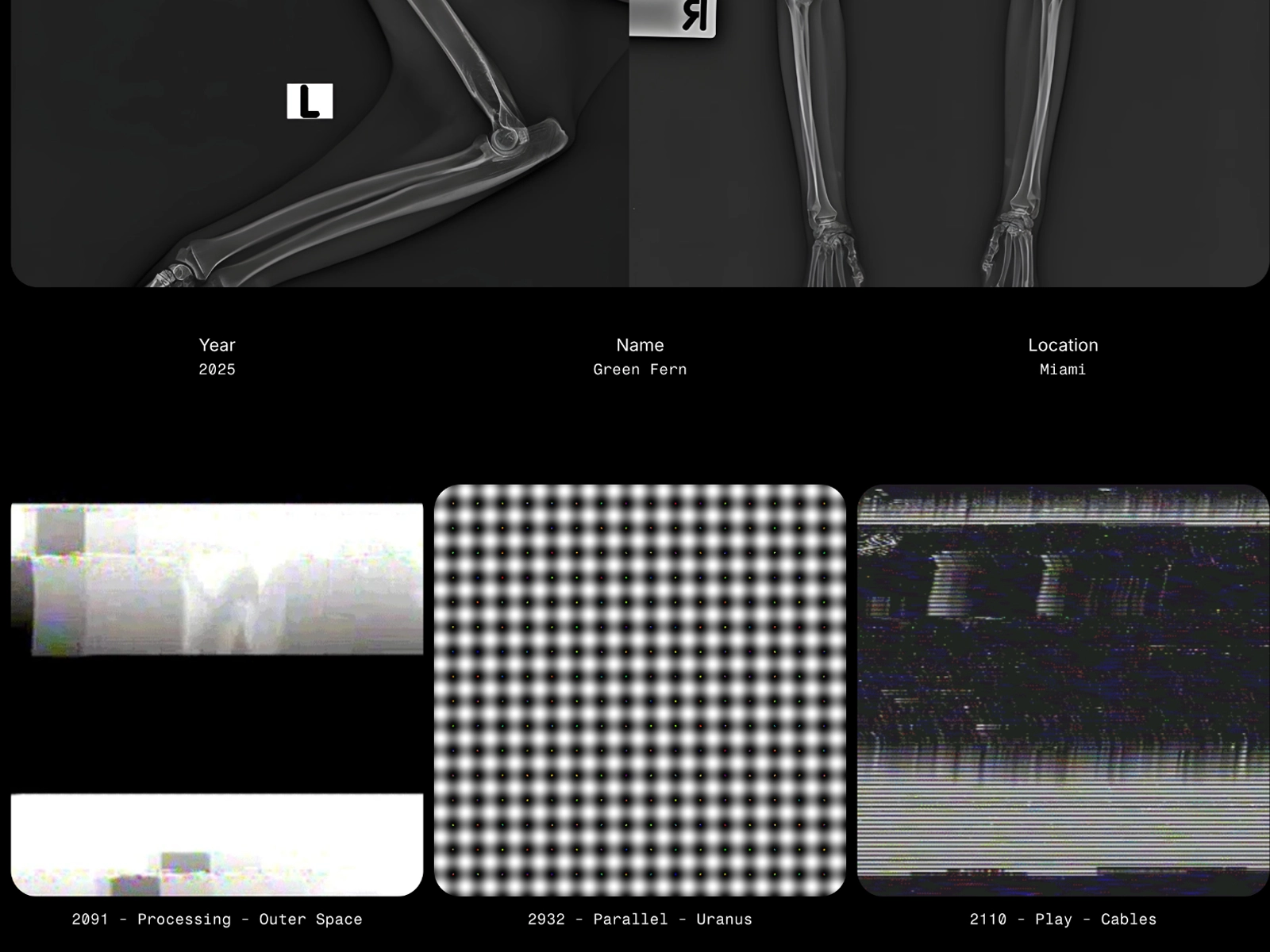Click the '2091 - Processing - Outer Space' caption
The height and width of the screenshot is (952, 1270).
(217, 919)
